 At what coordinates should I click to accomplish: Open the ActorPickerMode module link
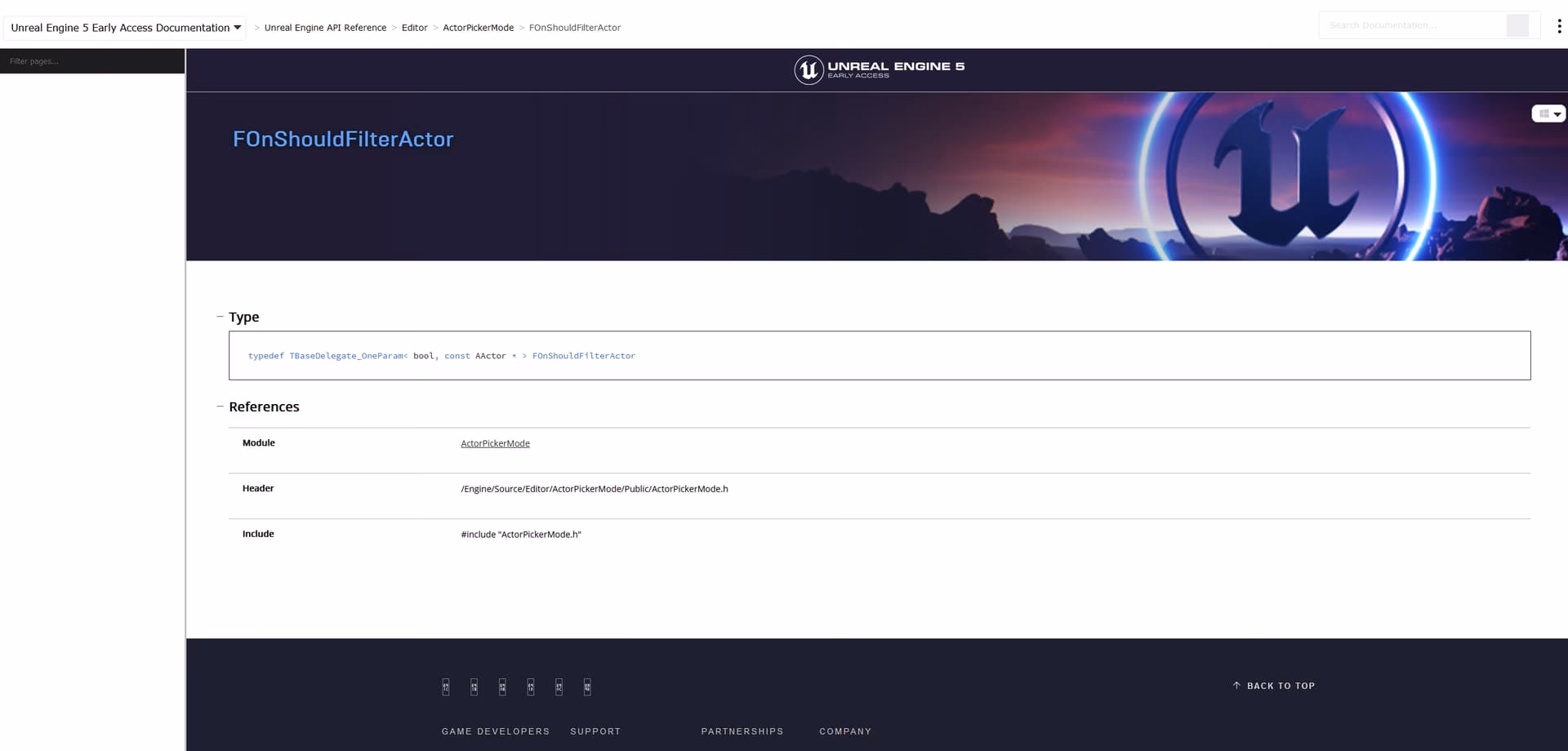point(495,443)
